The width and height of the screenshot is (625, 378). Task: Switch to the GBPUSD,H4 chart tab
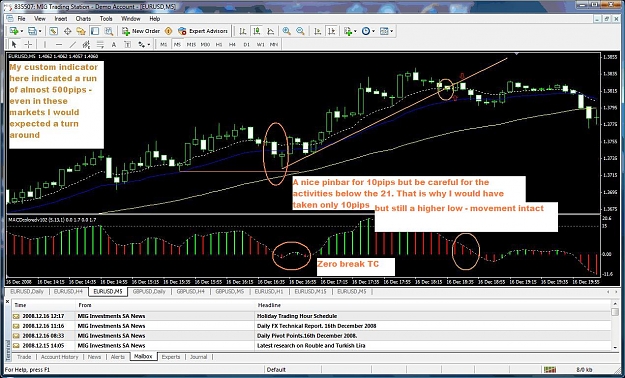pos(191,292)
